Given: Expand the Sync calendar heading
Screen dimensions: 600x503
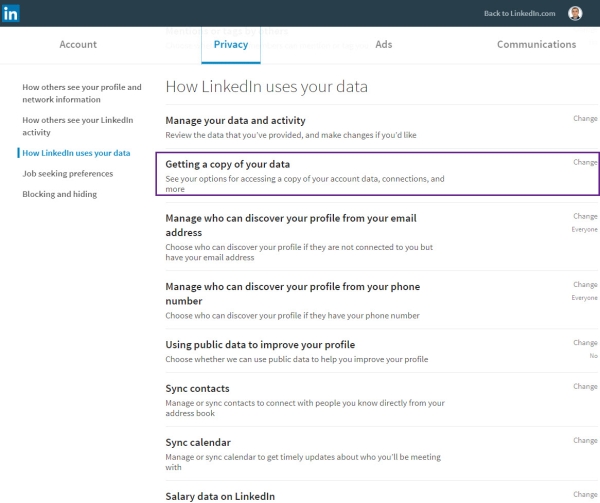Looking at the screenshot, I should coord(198,443).
